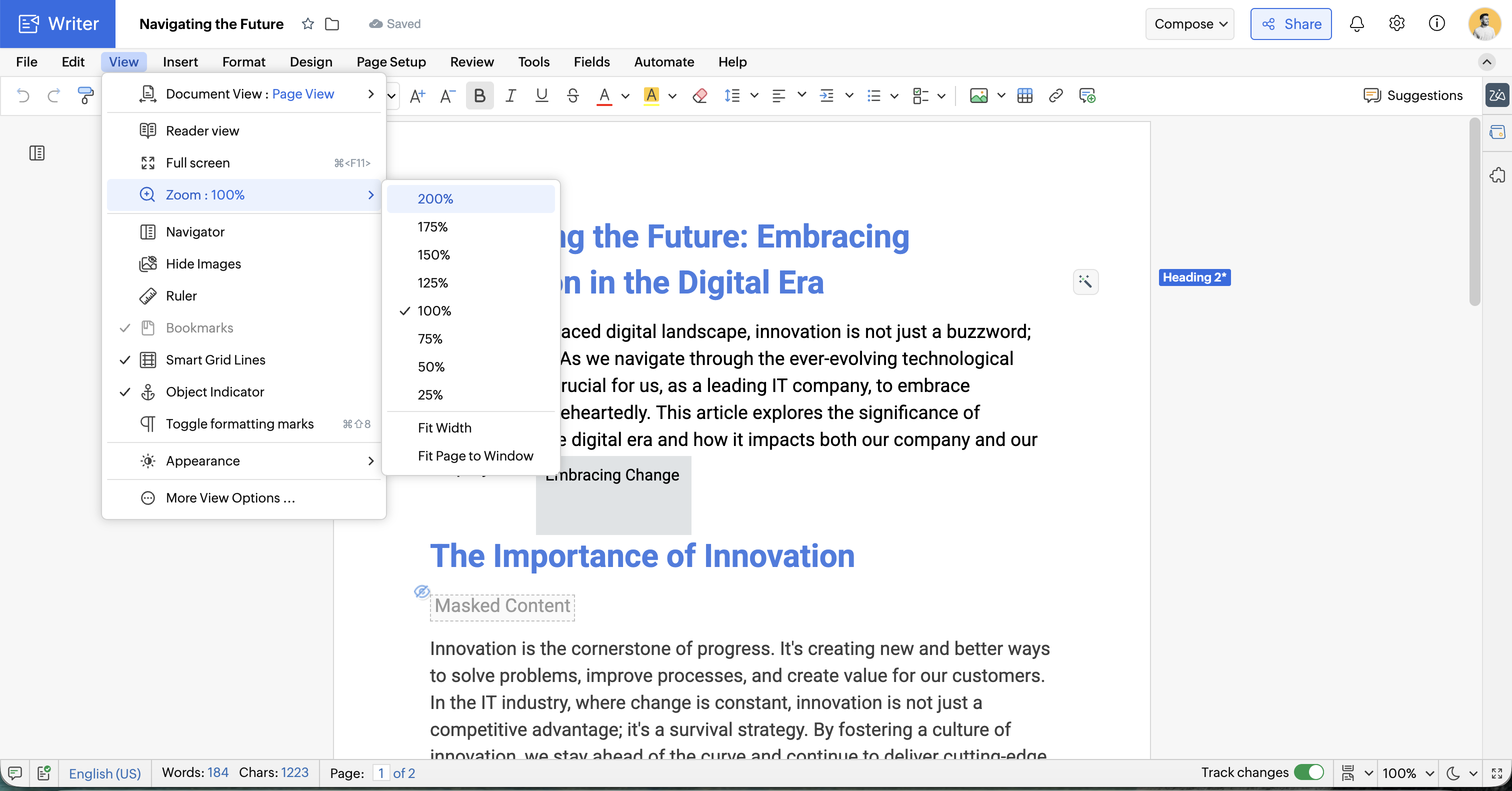
Task: Choose Fit Page to Window
Action: point(475,456)
